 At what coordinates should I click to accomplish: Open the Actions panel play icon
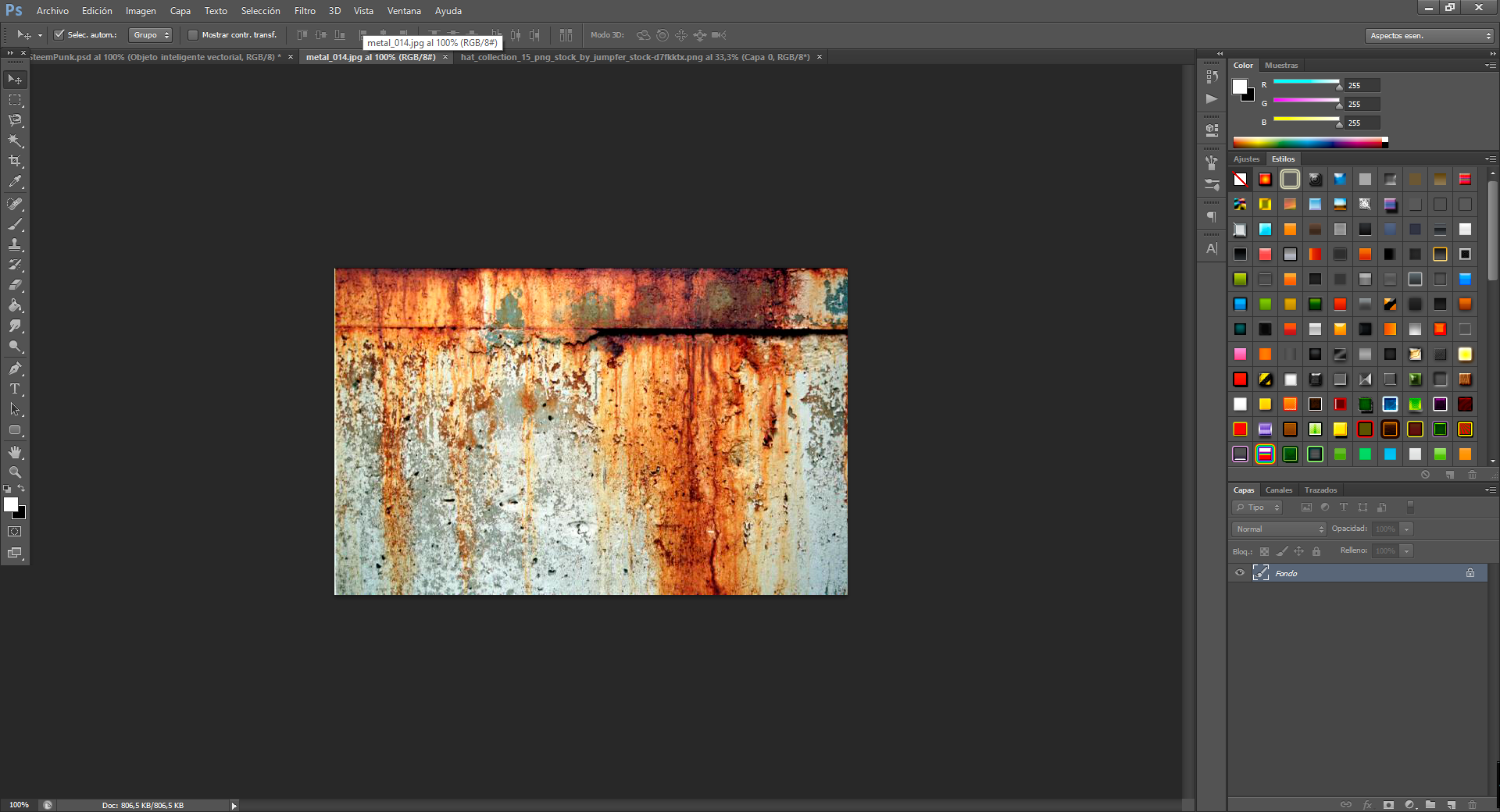click(1212, 98)
